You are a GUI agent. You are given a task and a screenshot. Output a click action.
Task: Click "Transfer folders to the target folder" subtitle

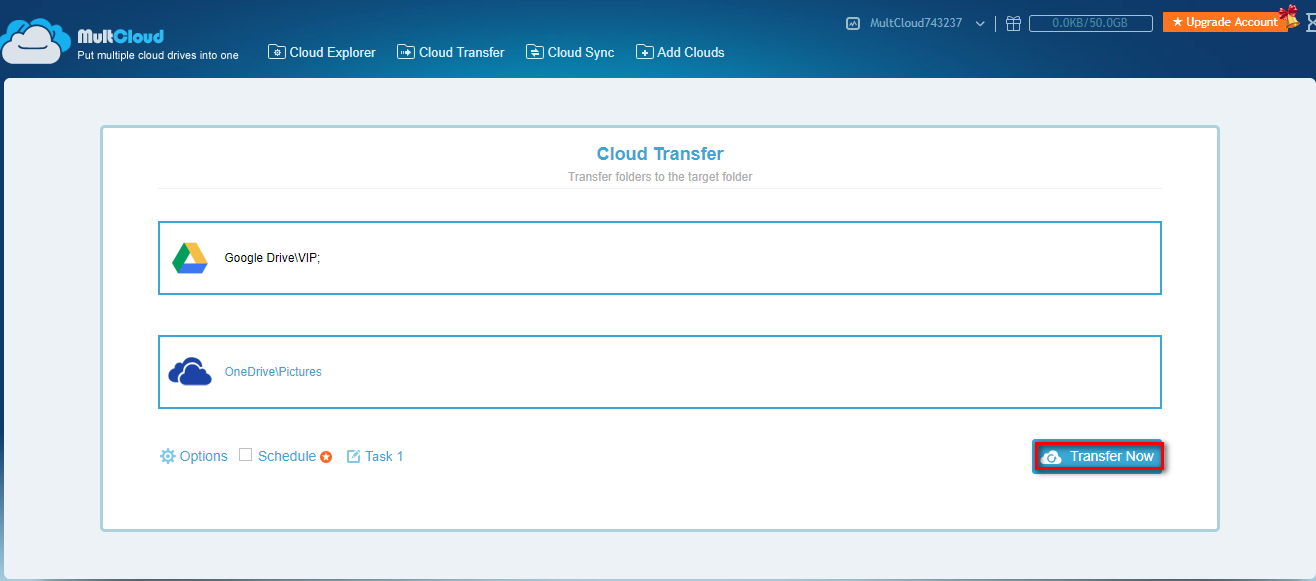tap(660, 177)
